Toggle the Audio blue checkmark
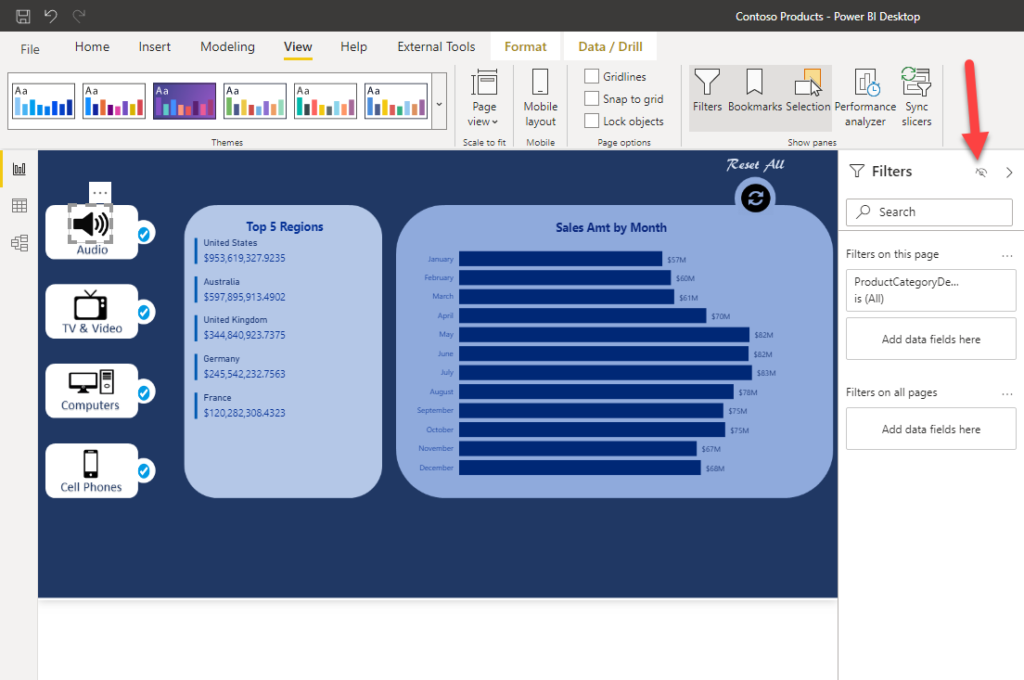This screenshot has height=680, width=1024. click(144, 233)
